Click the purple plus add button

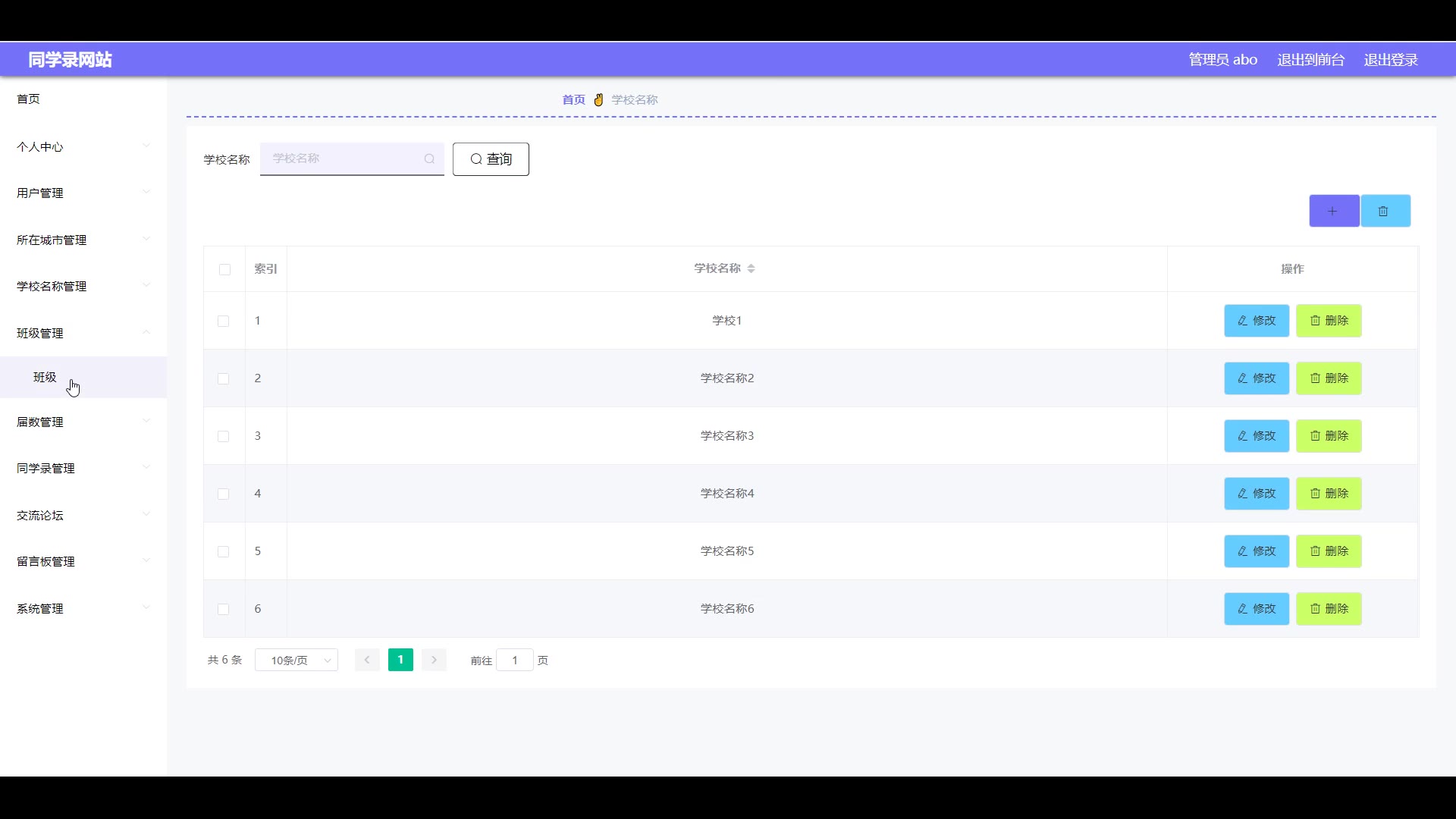click(x=1333, y=211)
